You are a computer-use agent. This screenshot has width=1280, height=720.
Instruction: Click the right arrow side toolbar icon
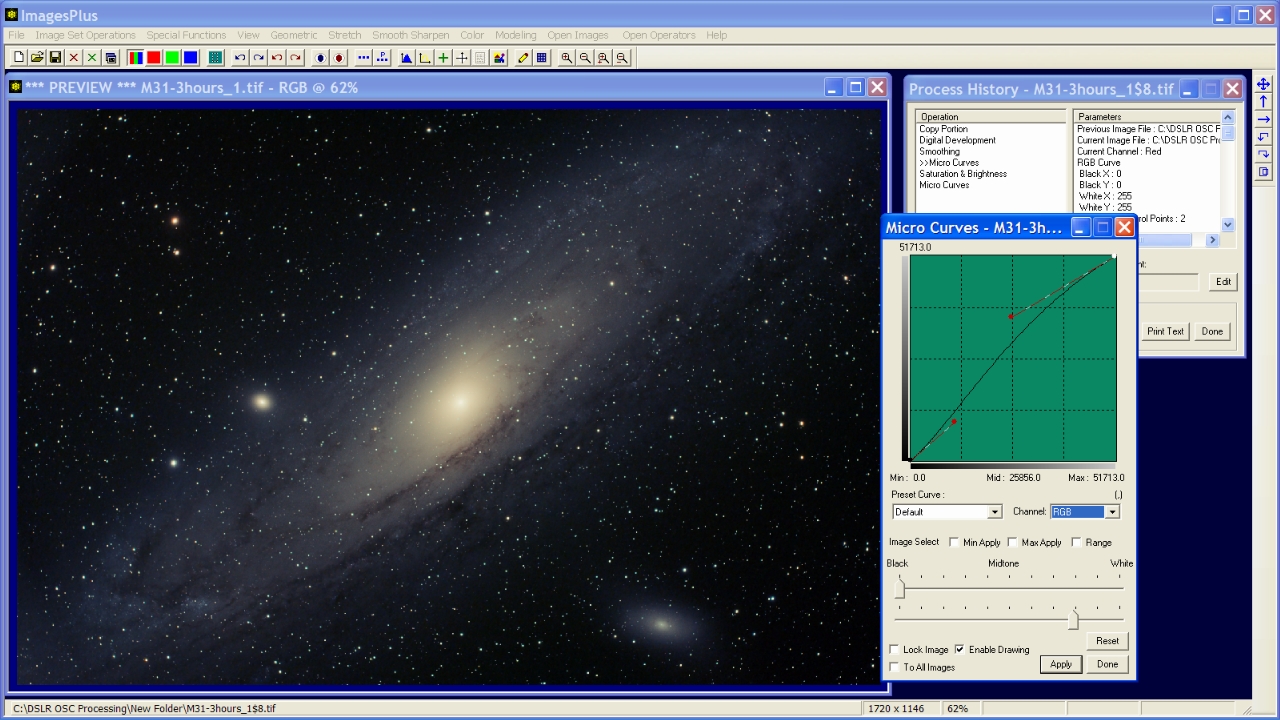[x=1263, y=119]
